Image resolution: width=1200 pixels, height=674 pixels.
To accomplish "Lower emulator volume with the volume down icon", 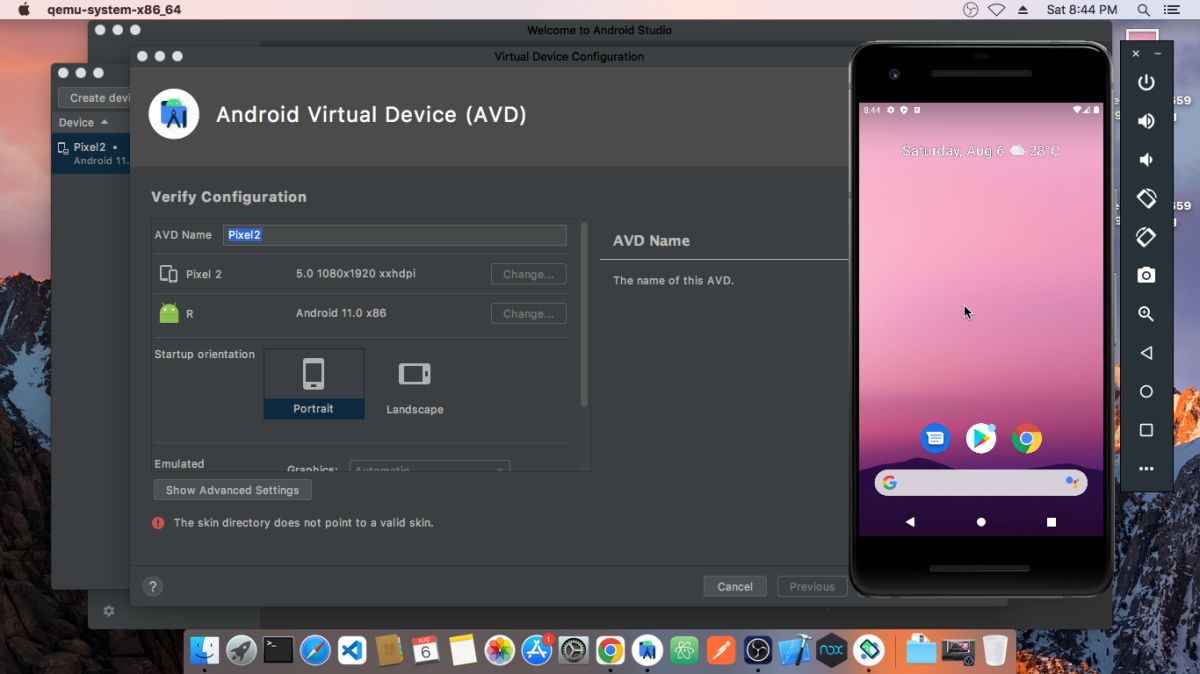I will click(1146, 160).
